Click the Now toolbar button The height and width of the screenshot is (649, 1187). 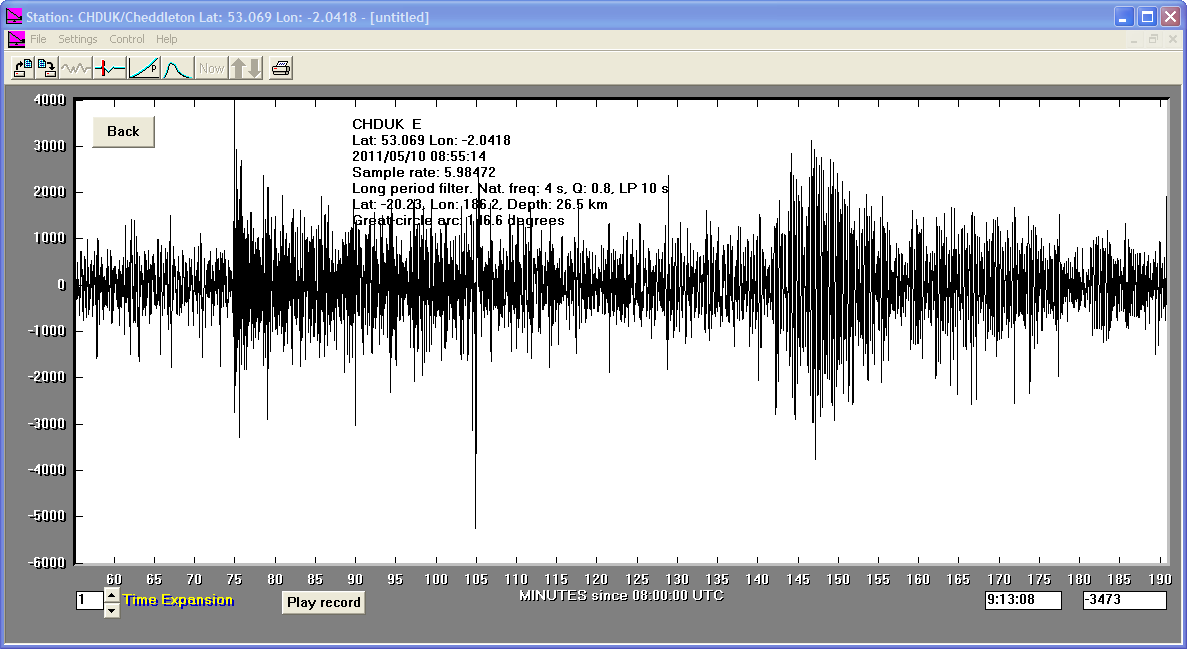tap(211, 68)
